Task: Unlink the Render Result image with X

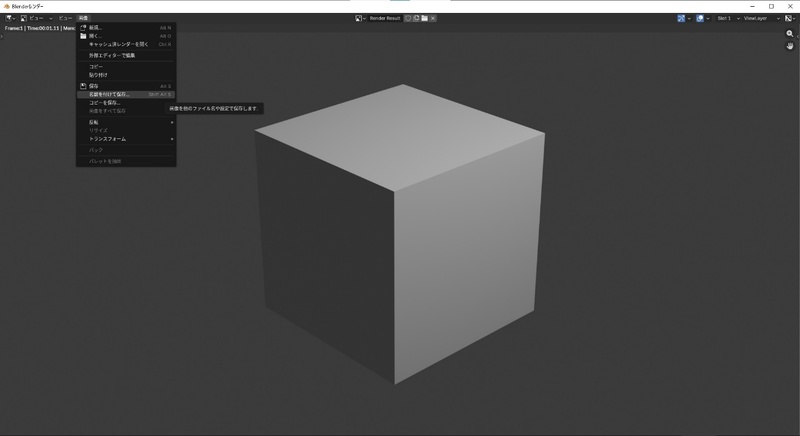Action: tap(433, 18)
